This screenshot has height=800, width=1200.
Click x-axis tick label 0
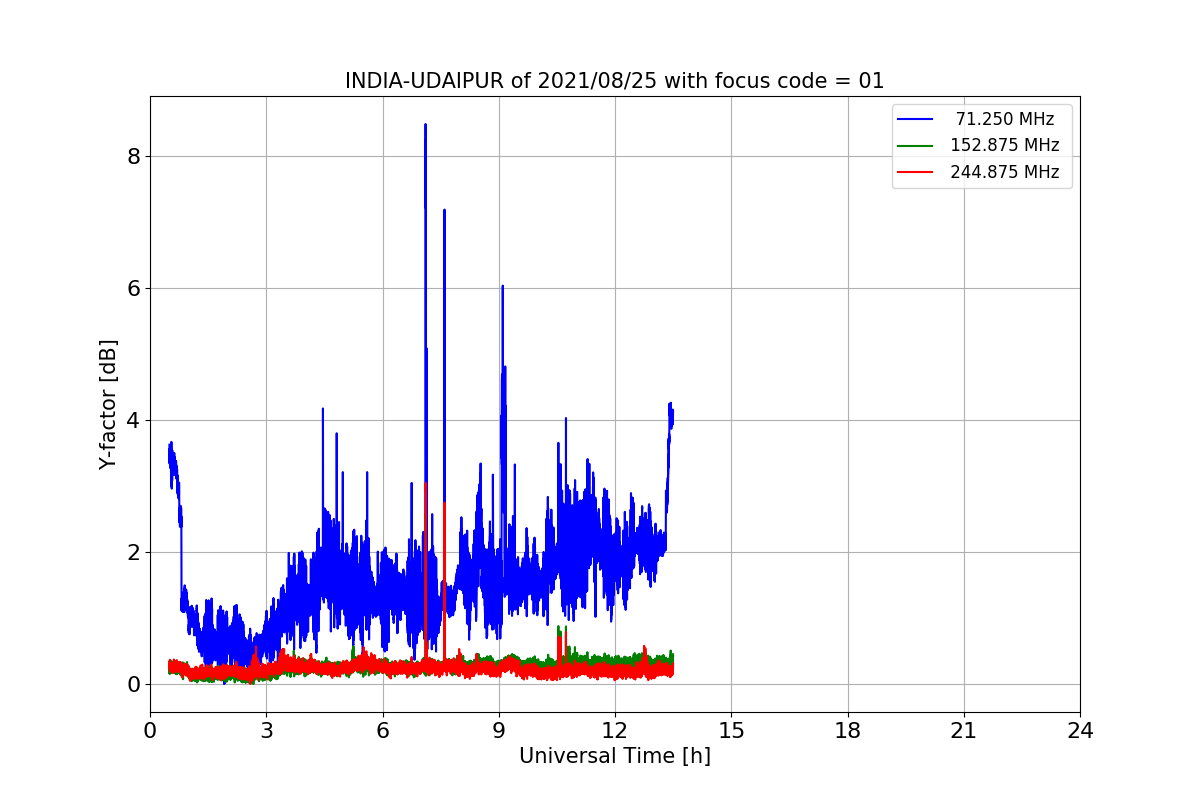coord(150,731)
